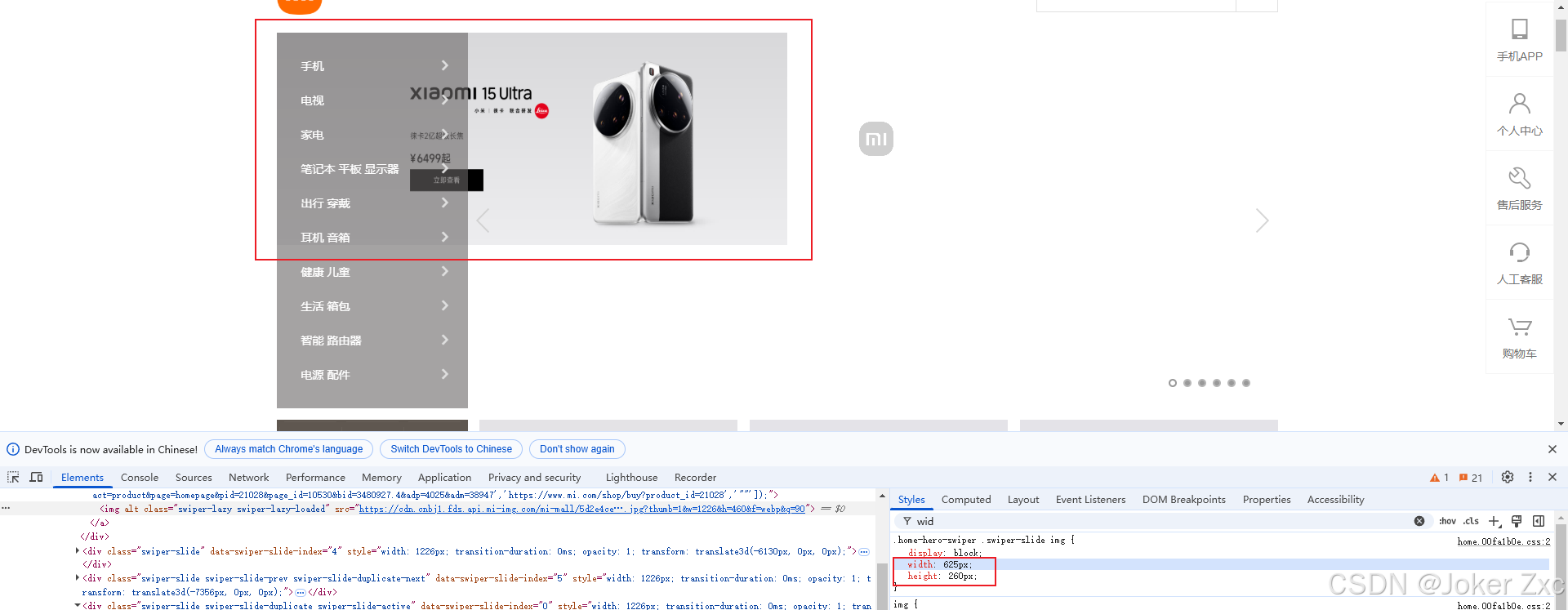Open the Accessibility pane tab
1568x610 pixels.
pos(1335,500)
